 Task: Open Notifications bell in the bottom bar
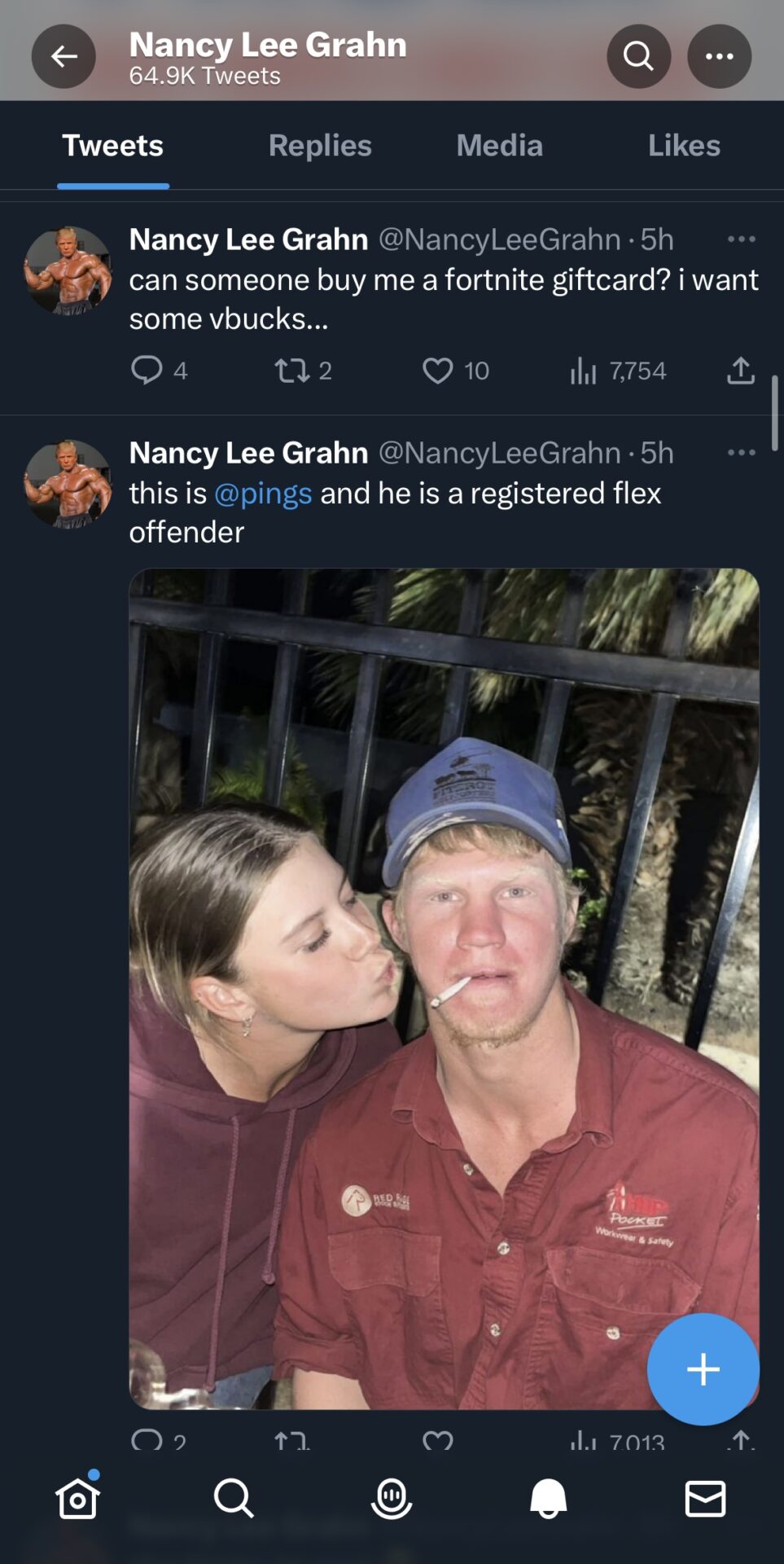click(x=549, y=1498)
